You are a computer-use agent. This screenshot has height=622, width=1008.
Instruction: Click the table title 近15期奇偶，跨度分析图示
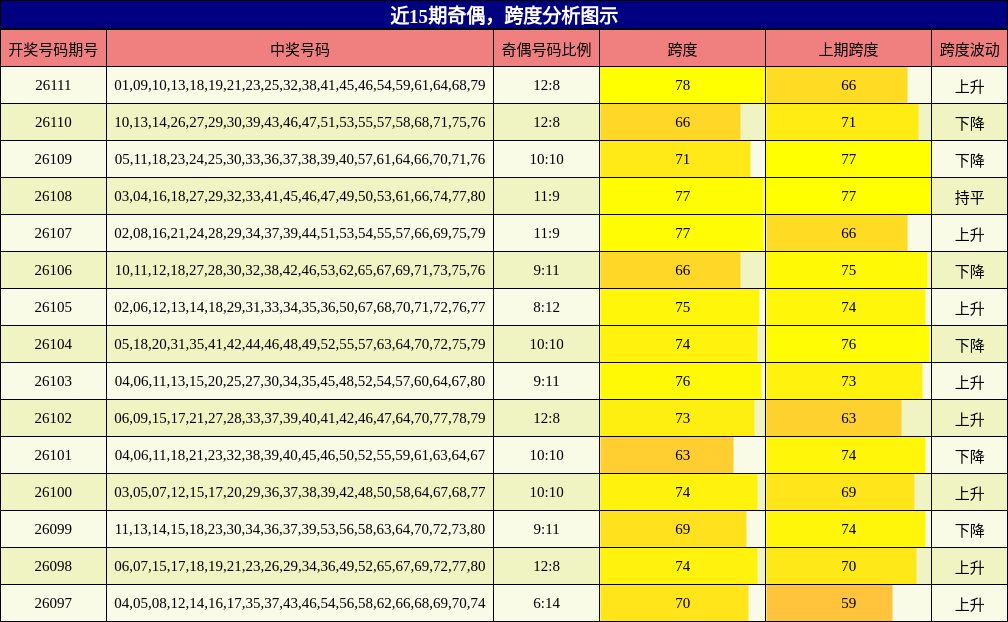click(504, 15)
